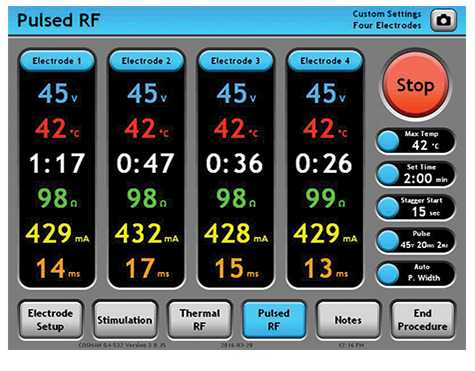The image size is (475, 371).
Task: Select the blue circle next to Set Time
Action: coord(388,174)
